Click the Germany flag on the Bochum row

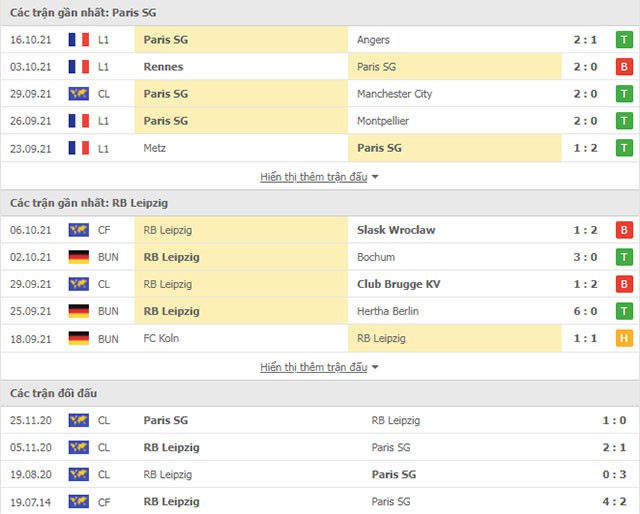(x=79, y=257)
